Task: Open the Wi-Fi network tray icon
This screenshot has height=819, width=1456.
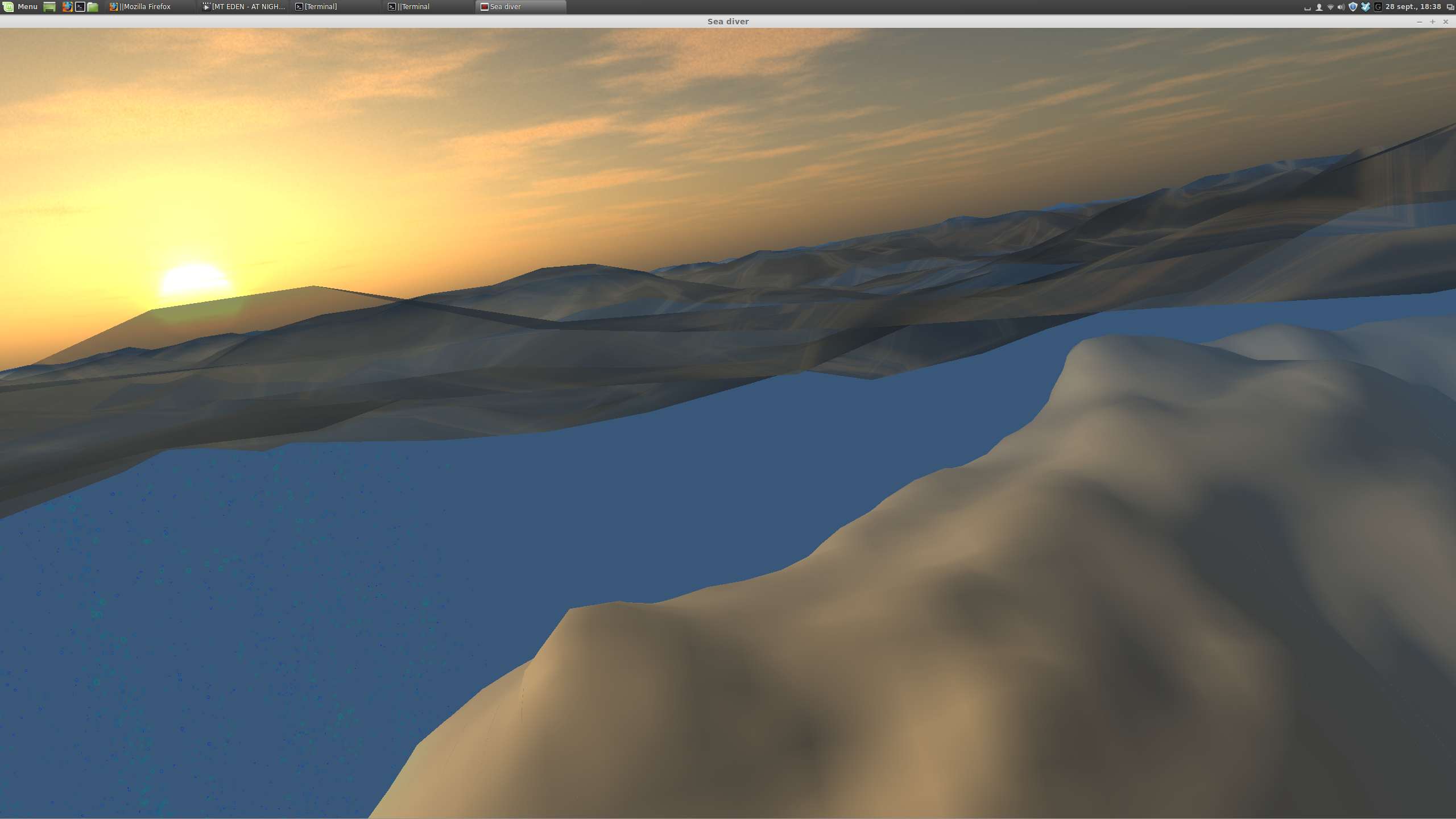Action: coord(1330,7)
